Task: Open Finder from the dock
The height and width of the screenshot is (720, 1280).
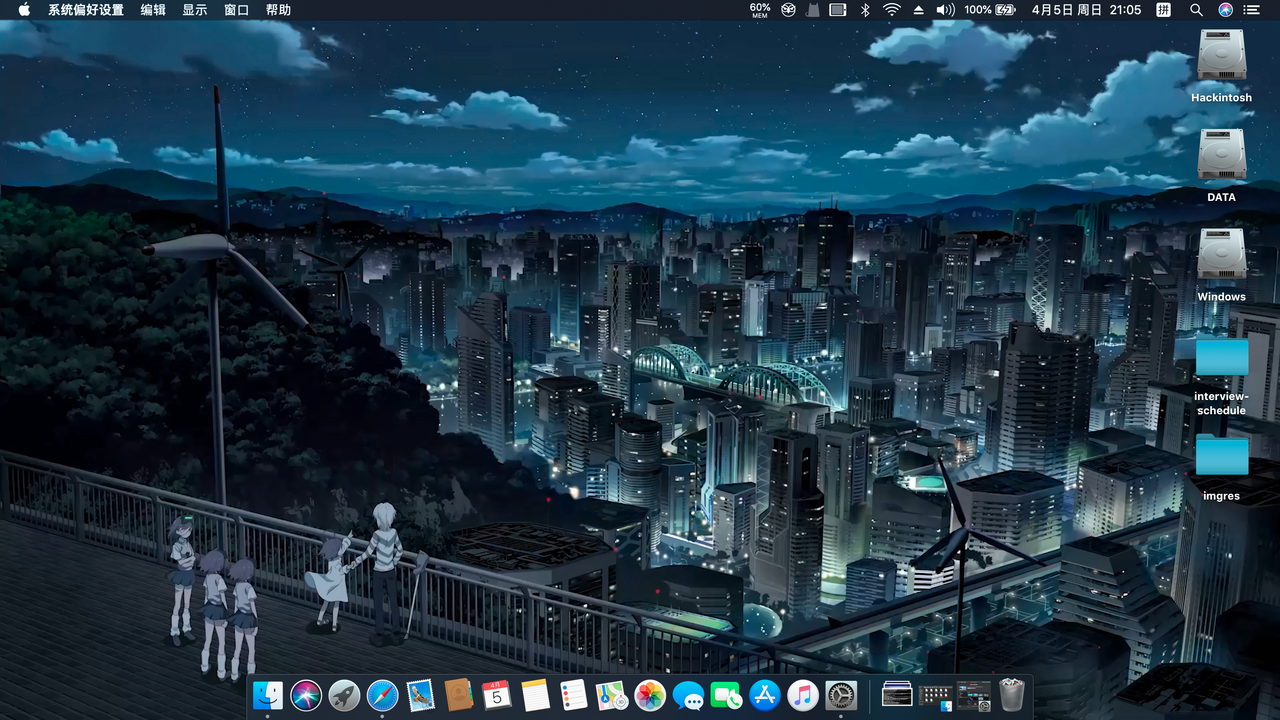Action: point(268,695)
